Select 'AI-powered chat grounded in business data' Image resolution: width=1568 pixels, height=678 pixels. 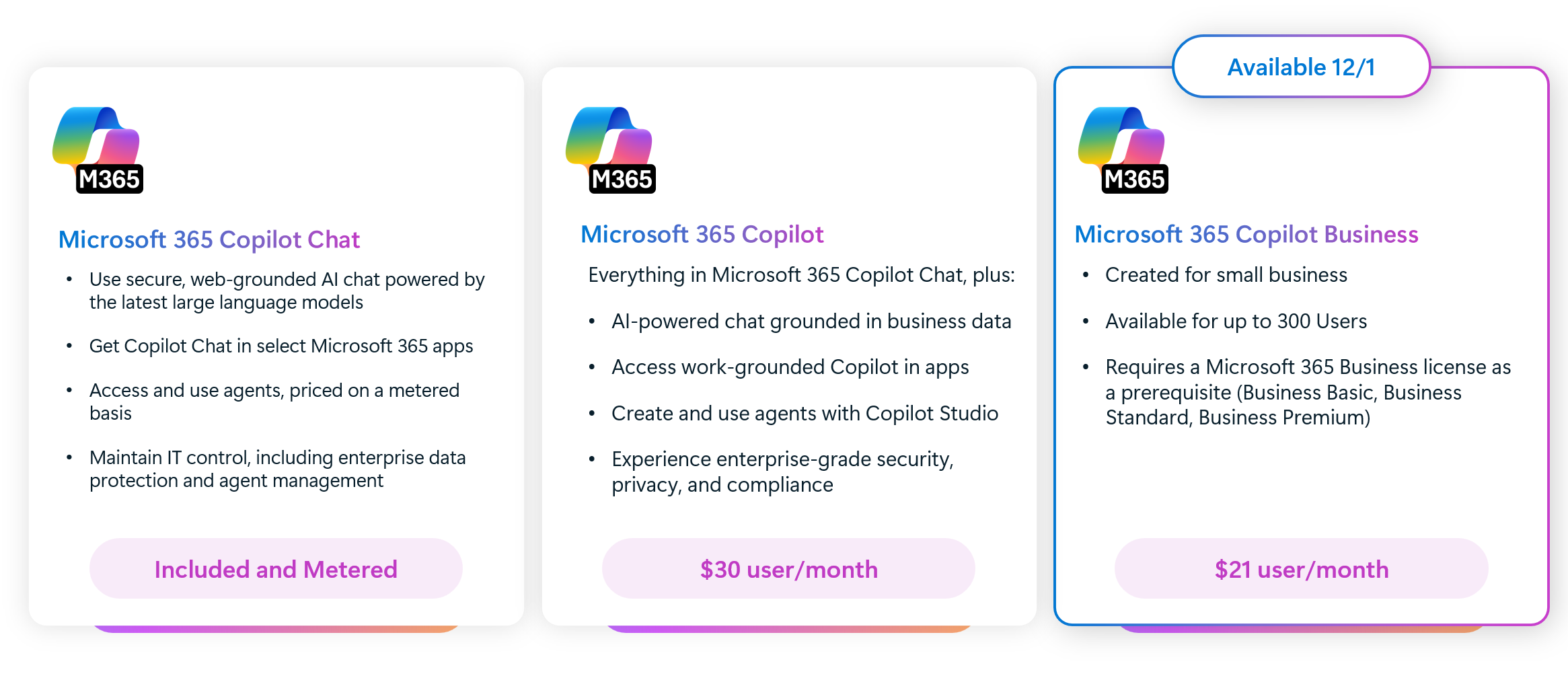[x=811, y=322]
